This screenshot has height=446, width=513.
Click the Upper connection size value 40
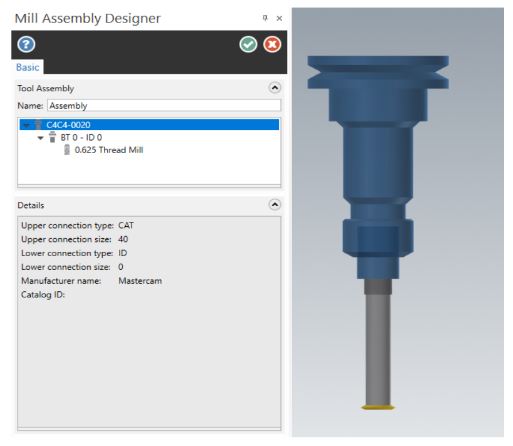point(123,239)
